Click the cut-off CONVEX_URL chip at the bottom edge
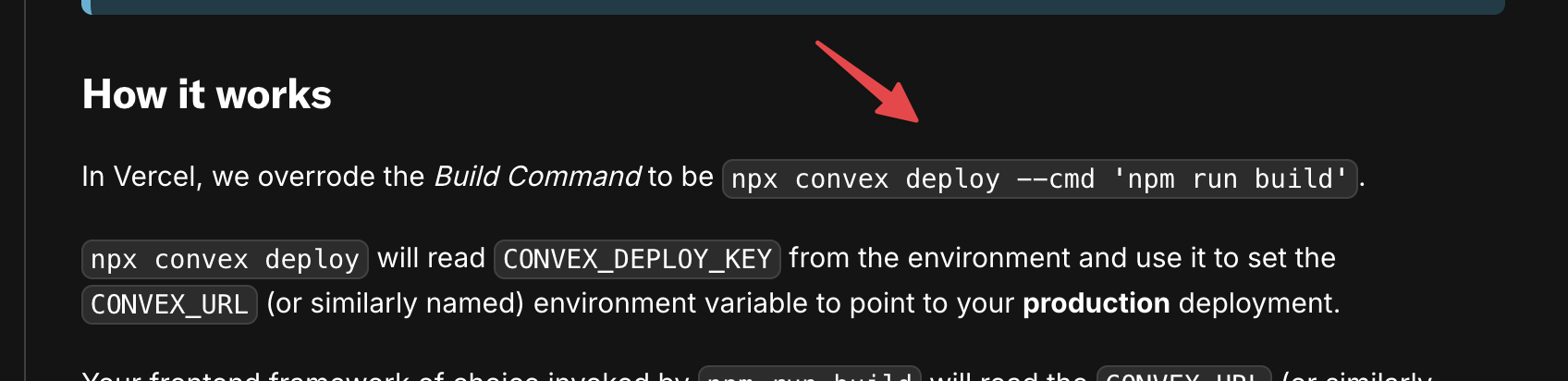The image size is (1568, 381). coord(1183,374)
